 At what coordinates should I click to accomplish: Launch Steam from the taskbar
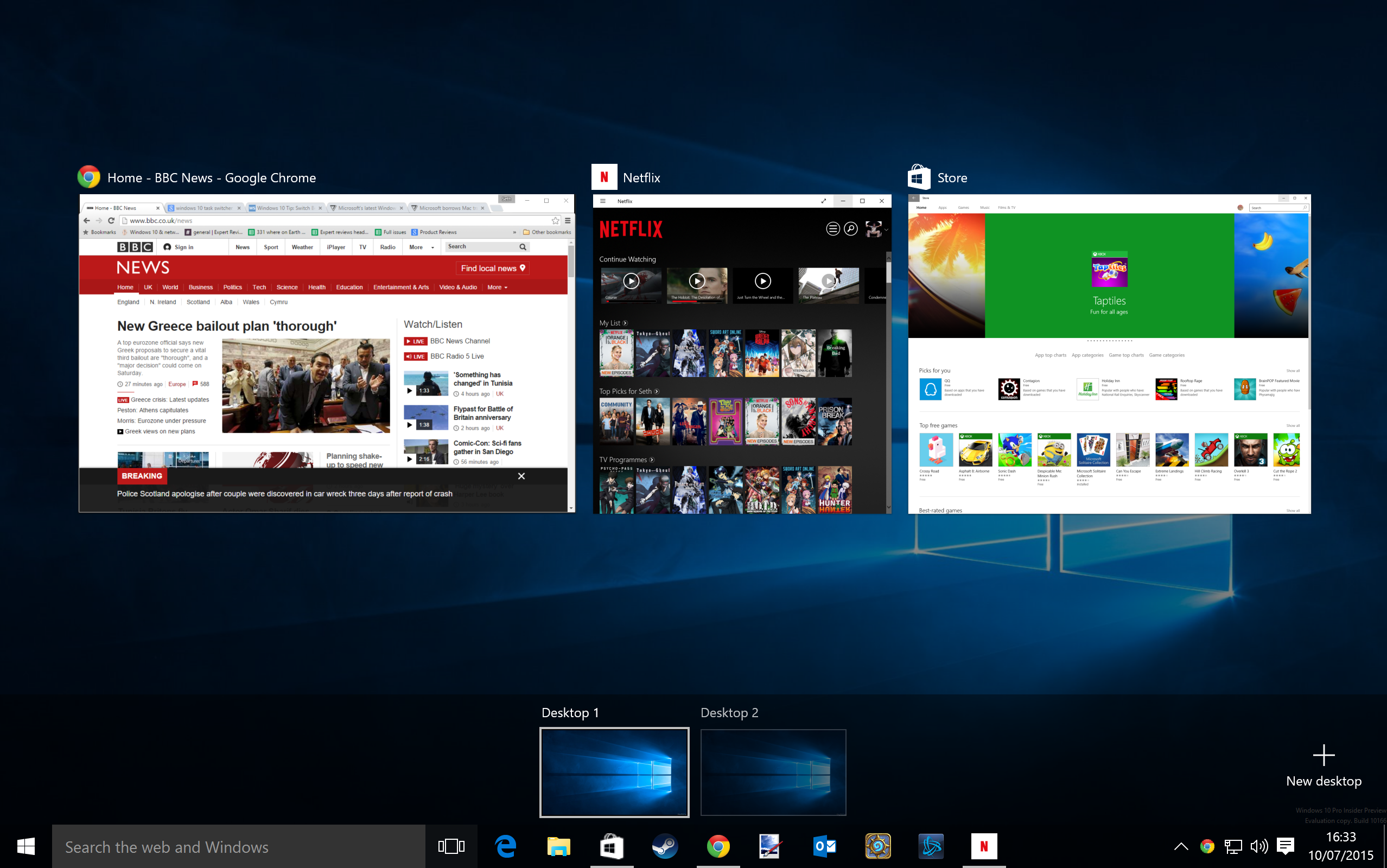click(665, 846)
